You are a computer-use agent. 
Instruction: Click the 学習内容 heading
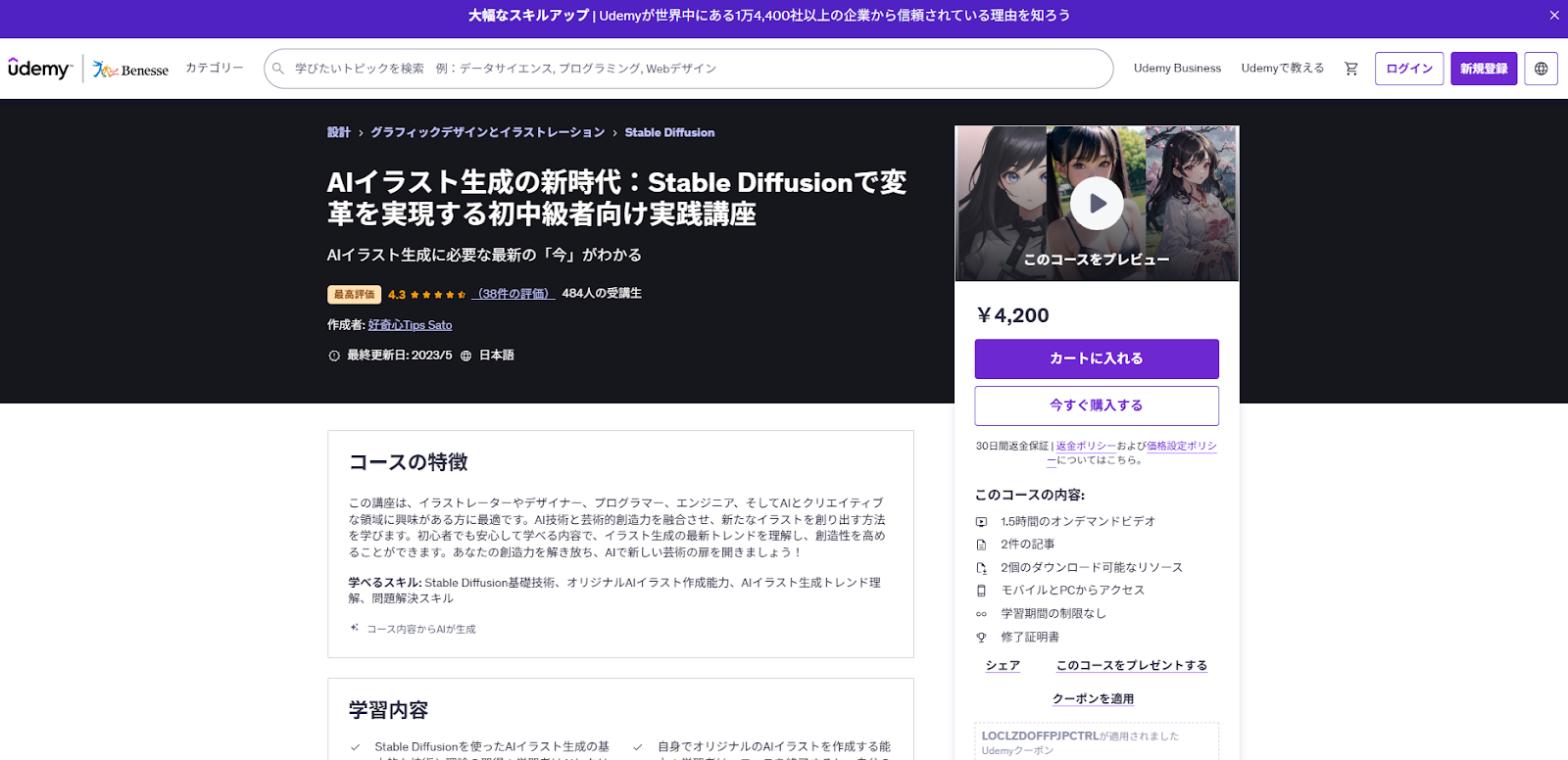pyautogui.click(x=389, y=710)
